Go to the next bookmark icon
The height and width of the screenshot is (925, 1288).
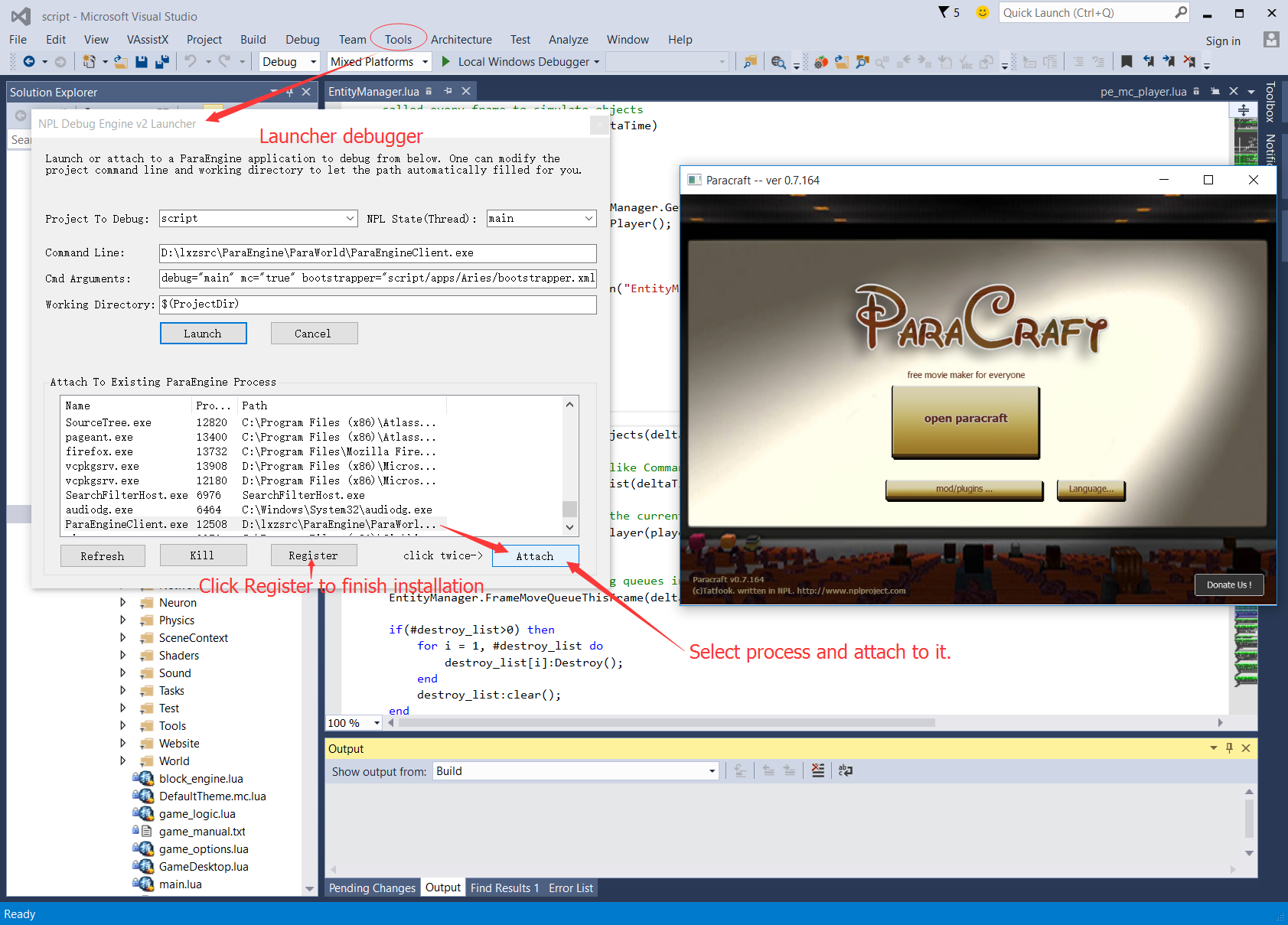click(1169, 61)
